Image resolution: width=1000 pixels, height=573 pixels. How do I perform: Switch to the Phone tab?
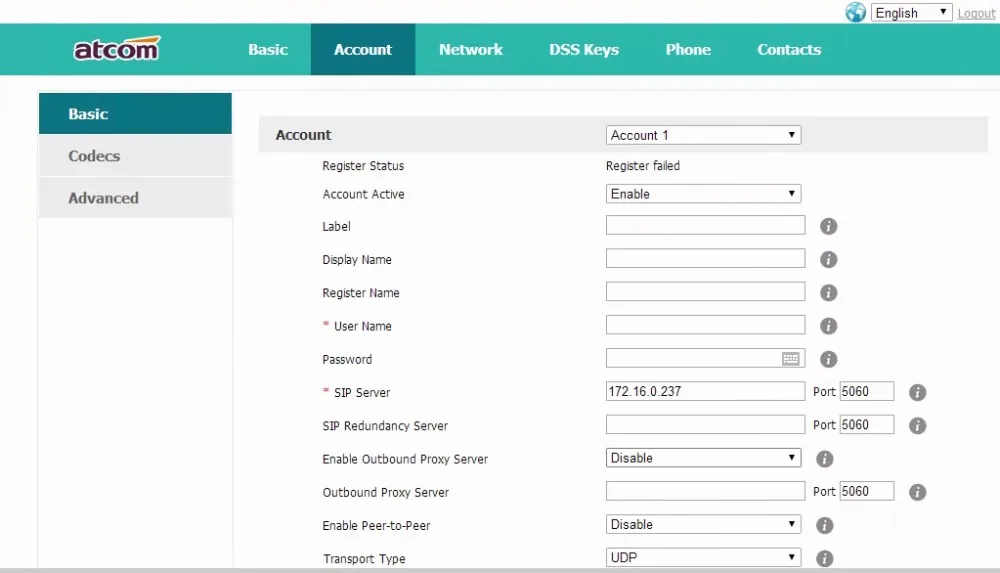coord(688,49)
